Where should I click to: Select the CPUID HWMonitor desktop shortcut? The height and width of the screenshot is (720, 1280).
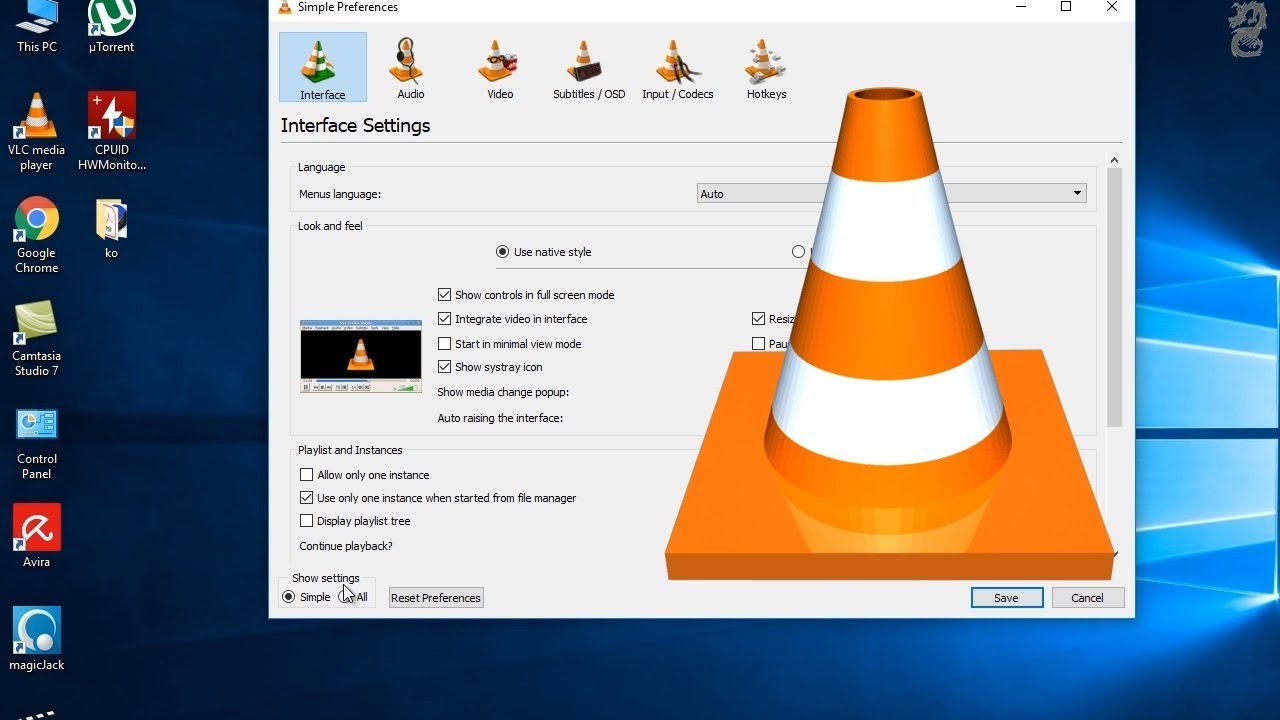112,132
